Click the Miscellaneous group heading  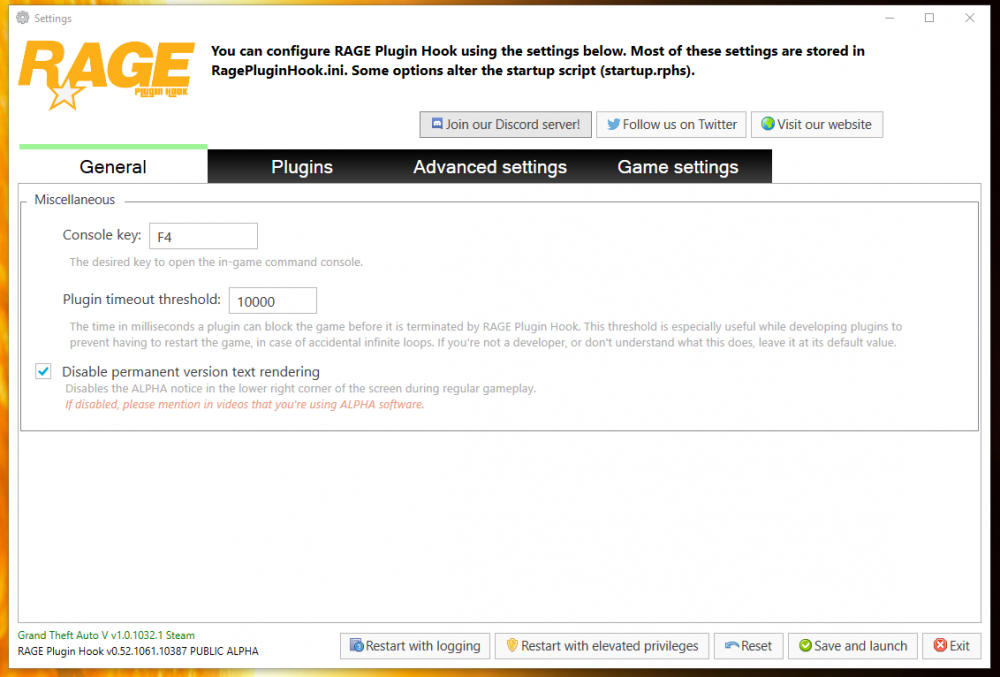click(x=75, y=200)
